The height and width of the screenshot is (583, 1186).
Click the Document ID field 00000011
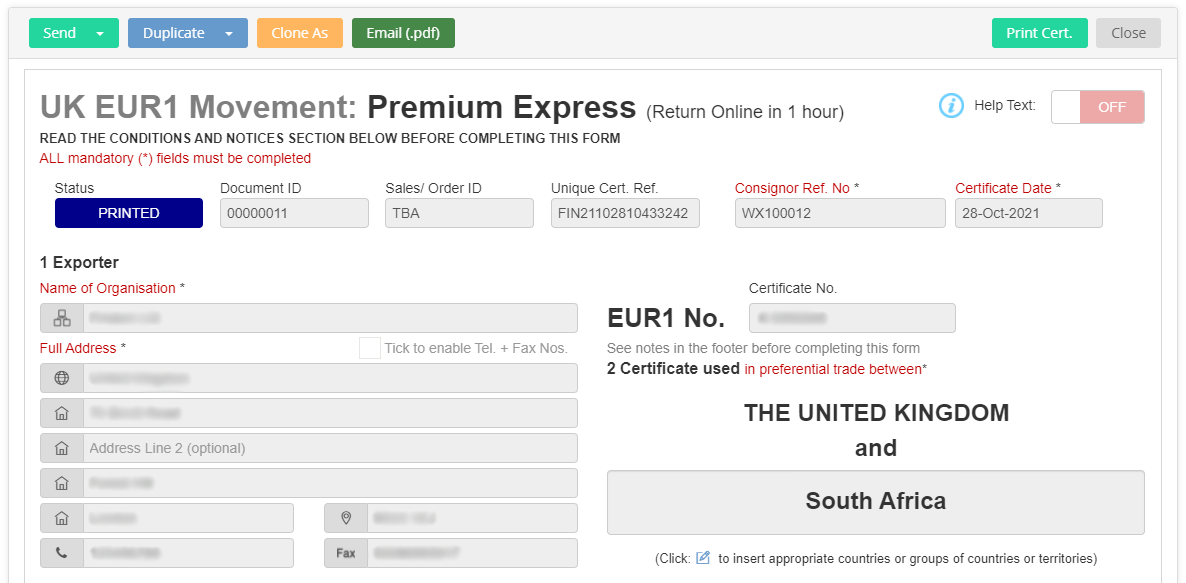(294, 213)
